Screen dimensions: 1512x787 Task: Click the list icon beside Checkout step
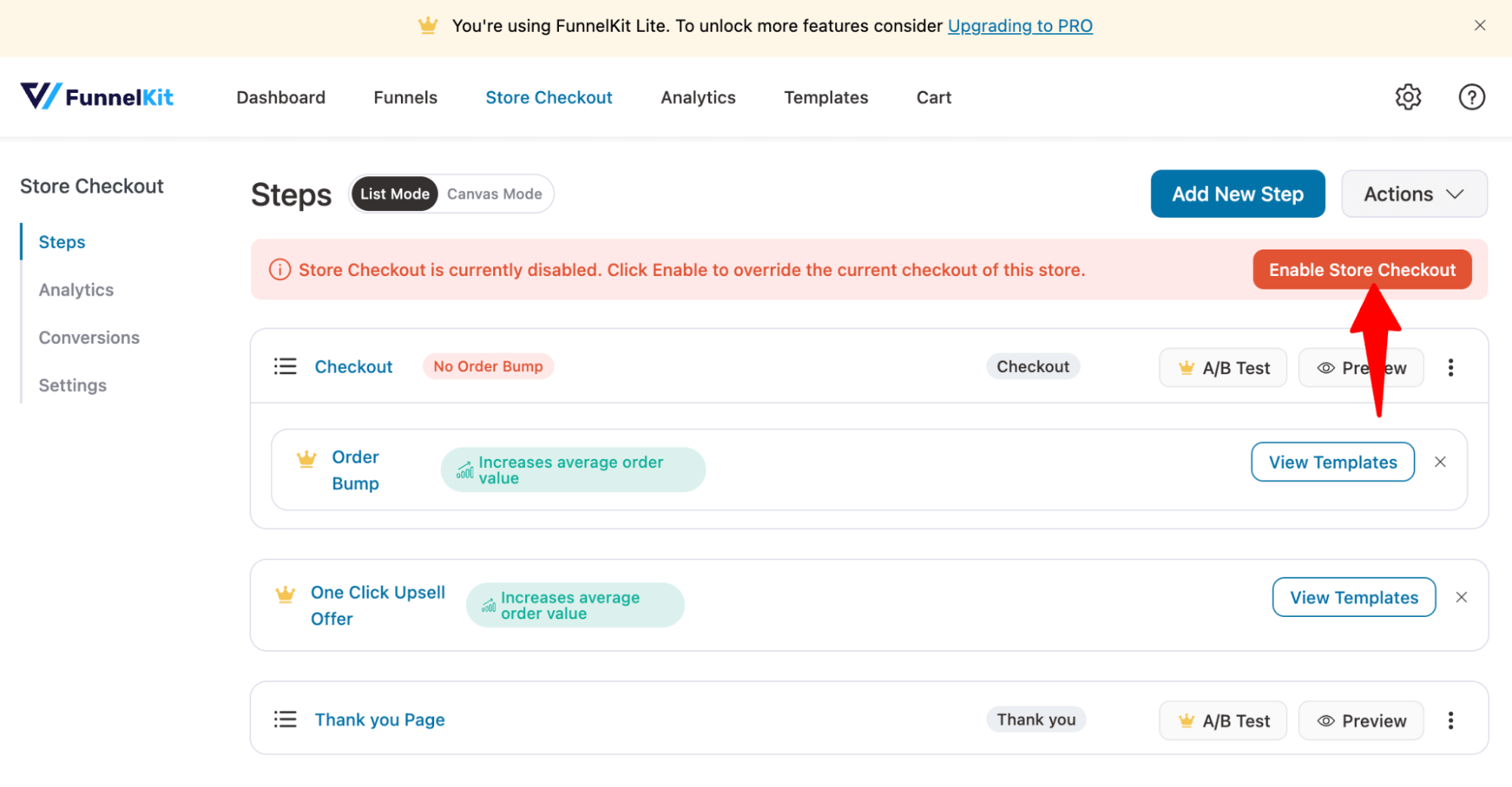point(285,367)
